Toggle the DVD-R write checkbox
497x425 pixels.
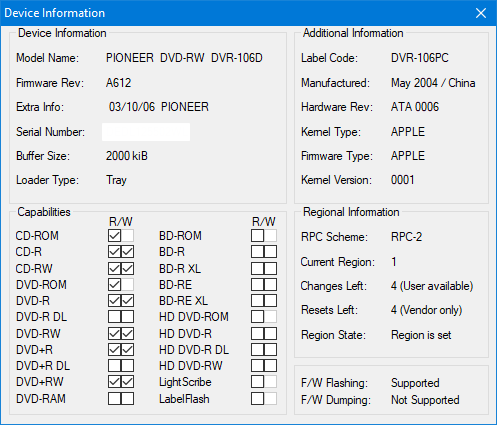coord(127,301)
